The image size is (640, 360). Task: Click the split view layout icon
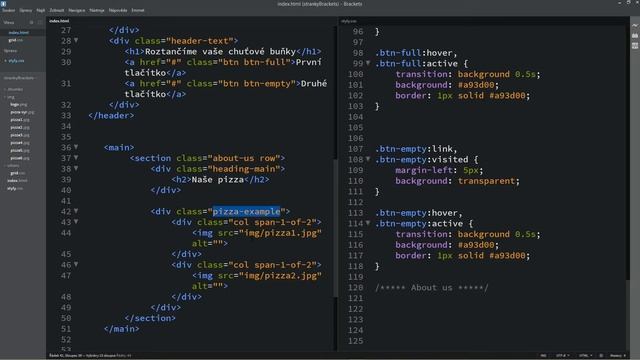(40, 22)
